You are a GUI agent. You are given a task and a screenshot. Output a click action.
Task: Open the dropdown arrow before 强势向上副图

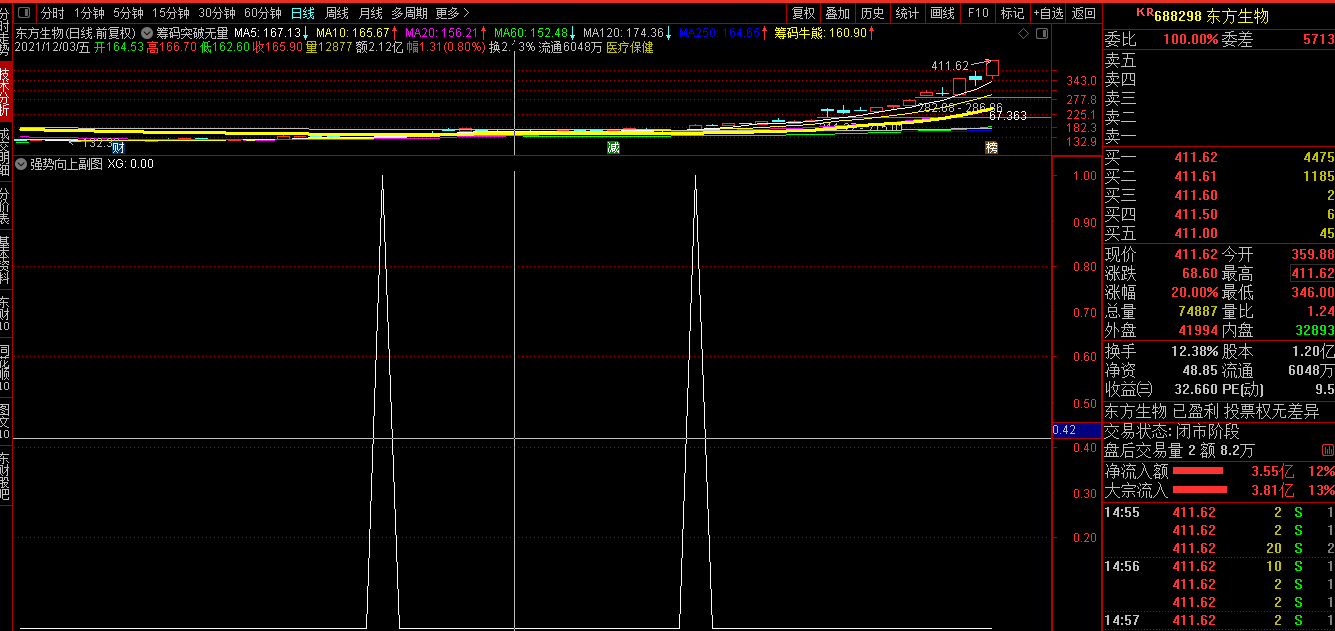(x=21, y=164)
